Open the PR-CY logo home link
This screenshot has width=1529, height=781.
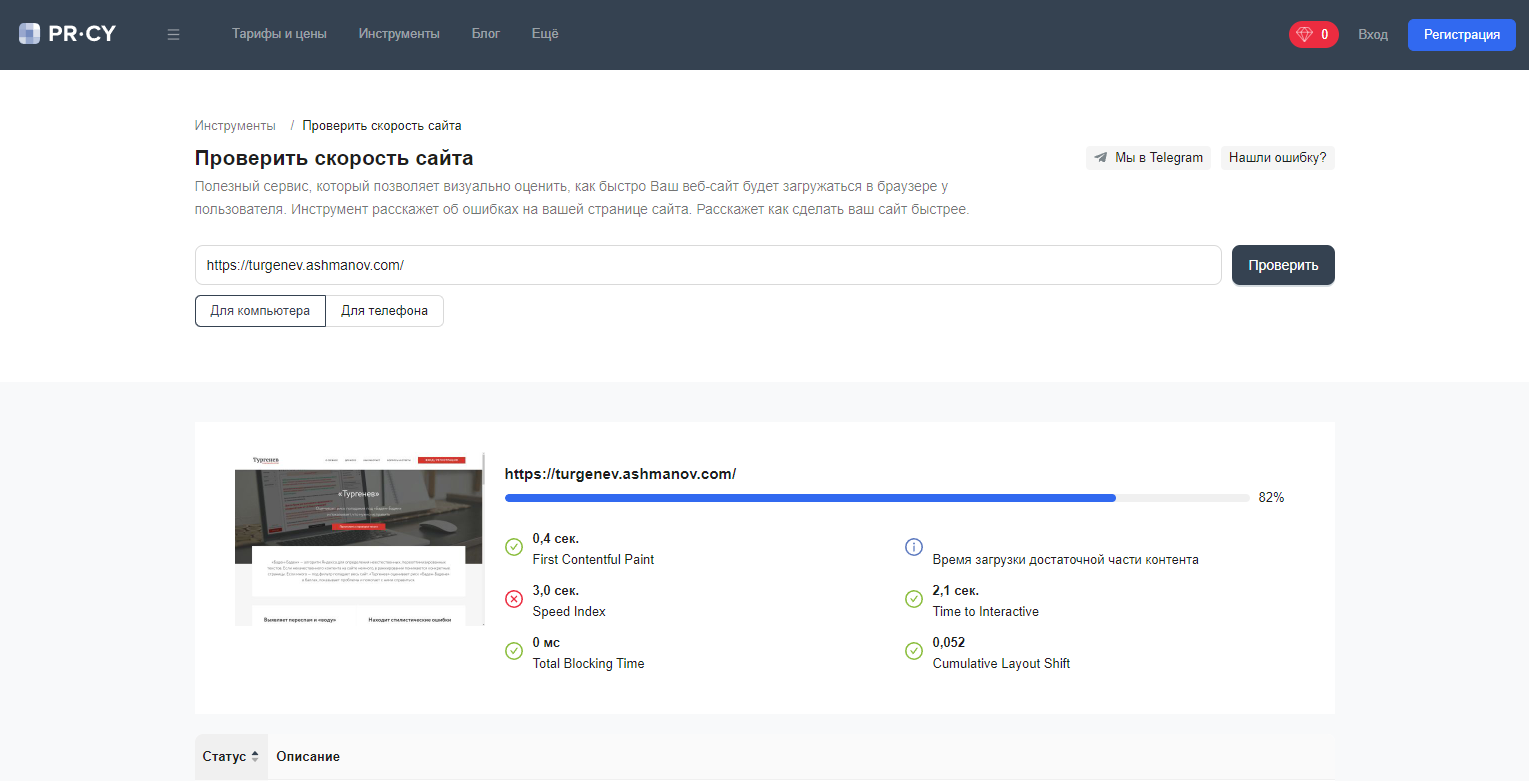tap(67, 34)
